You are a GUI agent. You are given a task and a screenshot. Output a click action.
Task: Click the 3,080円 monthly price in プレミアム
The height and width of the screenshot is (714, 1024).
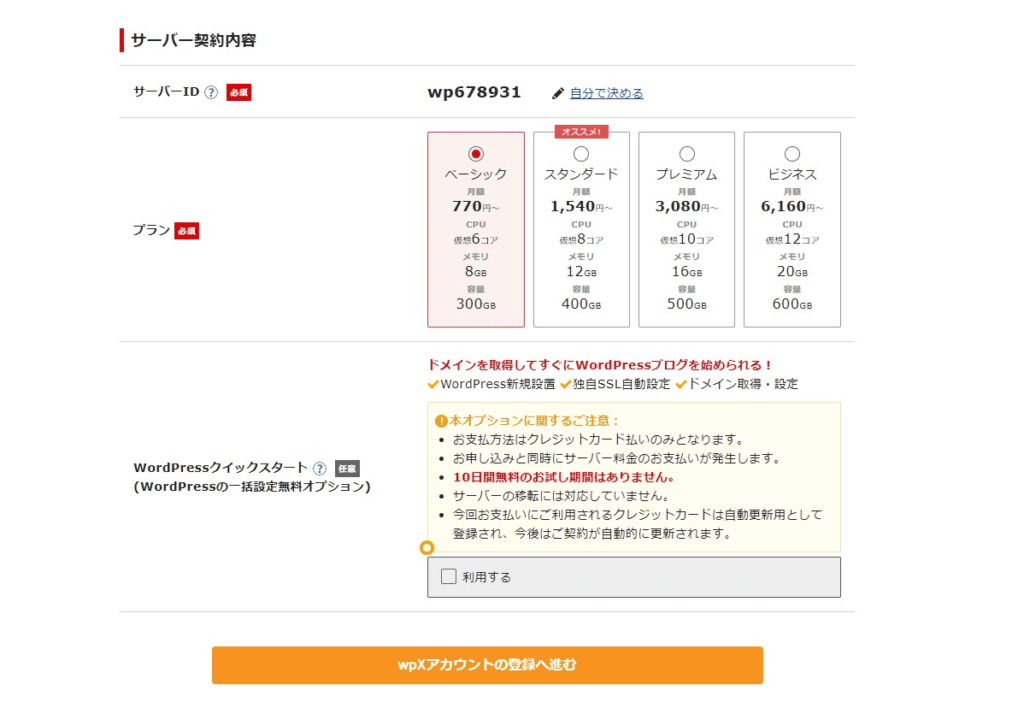pyautogui.click(x=687, y=206)
